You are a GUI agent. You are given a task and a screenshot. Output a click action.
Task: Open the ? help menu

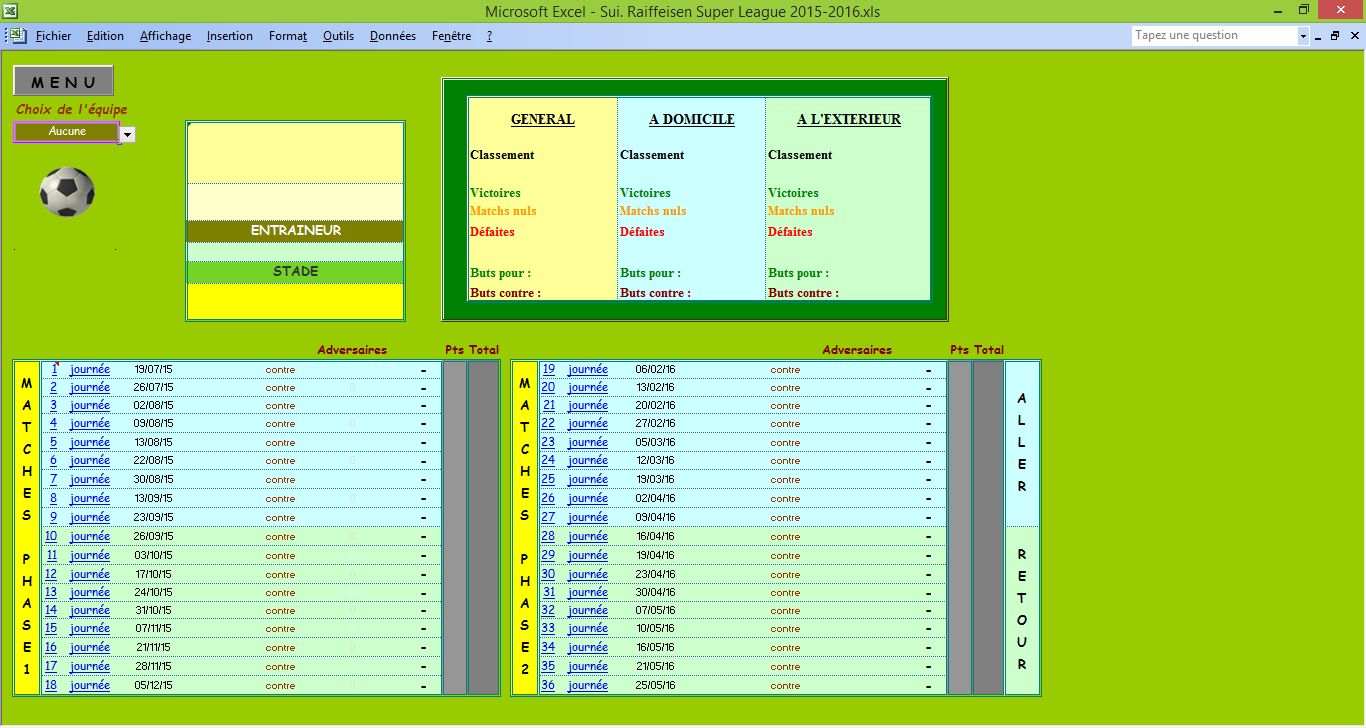[x=489, y=36]
